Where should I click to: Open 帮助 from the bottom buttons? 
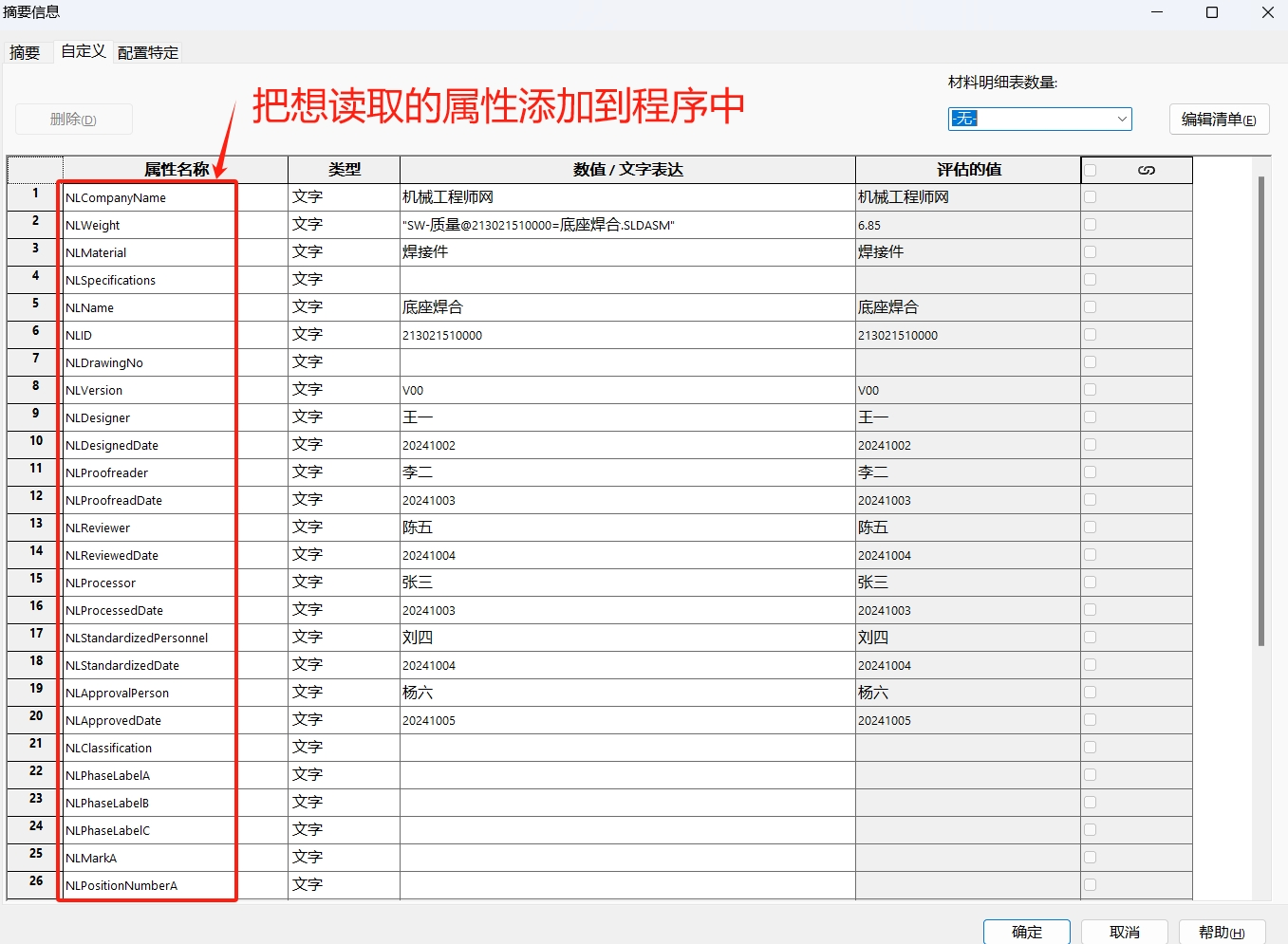(1222, 932)
